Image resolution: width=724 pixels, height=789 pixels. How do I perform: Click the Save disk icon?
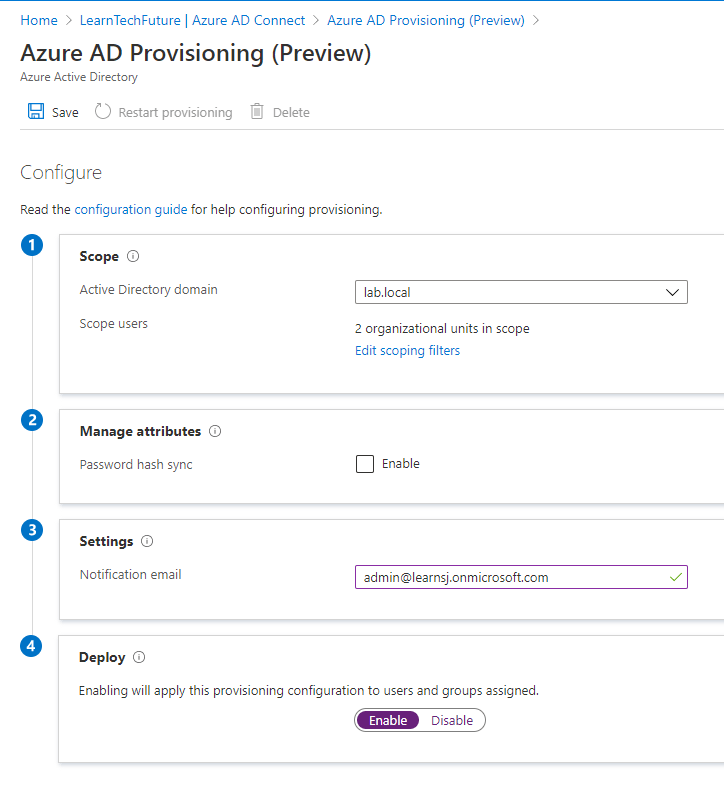point(36,112)
